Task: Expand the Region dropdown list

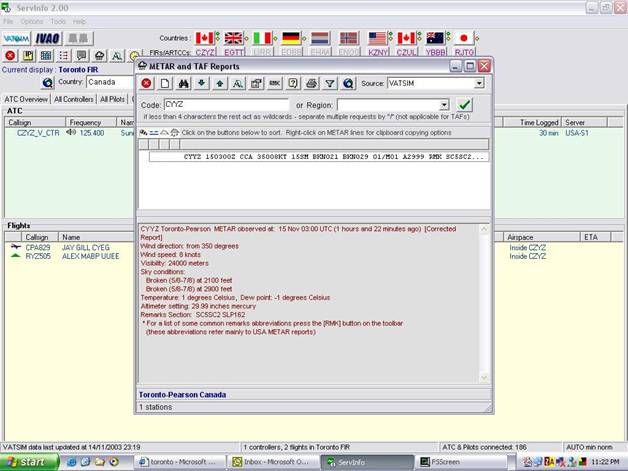Action: 444,104
